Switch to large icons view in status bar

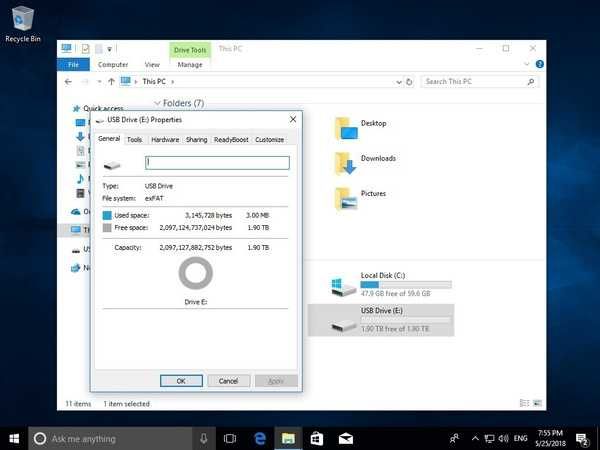tap(538, 403)
